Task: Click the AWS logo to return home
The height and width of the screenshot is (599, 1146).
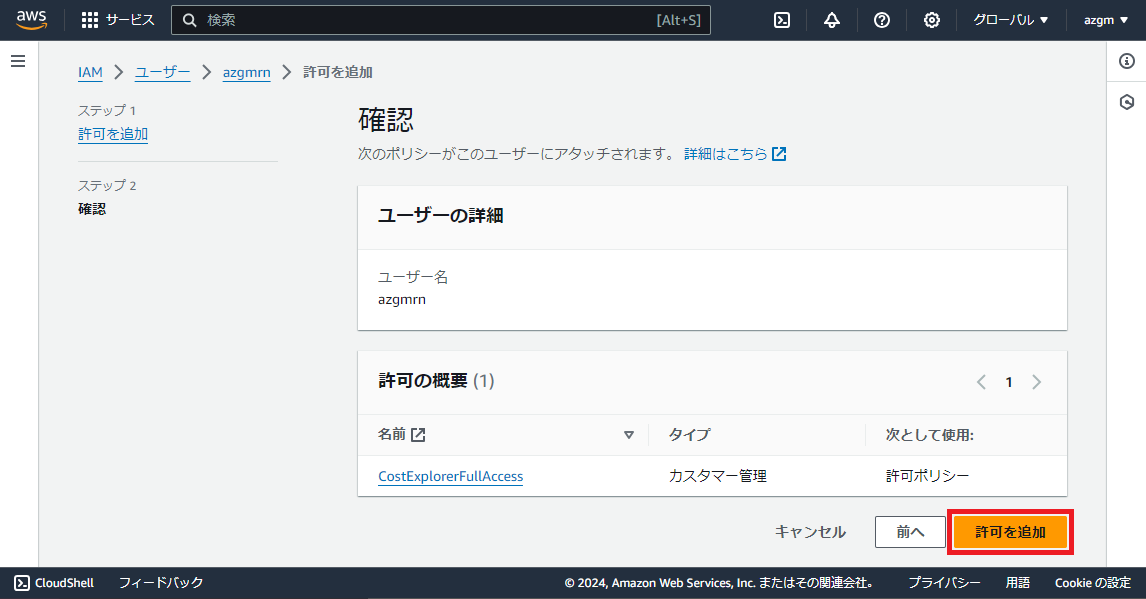Action: coord(30,19)
